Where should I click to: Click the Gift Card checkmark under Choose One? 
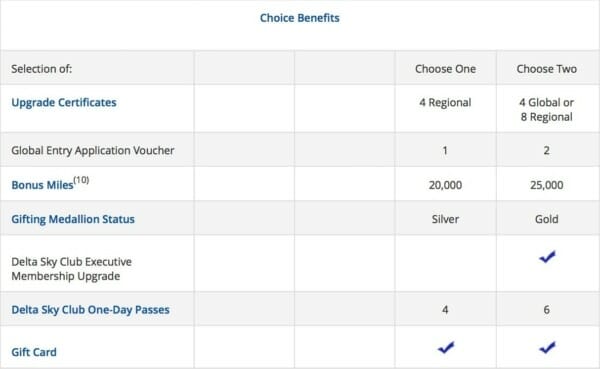point(446,347)
